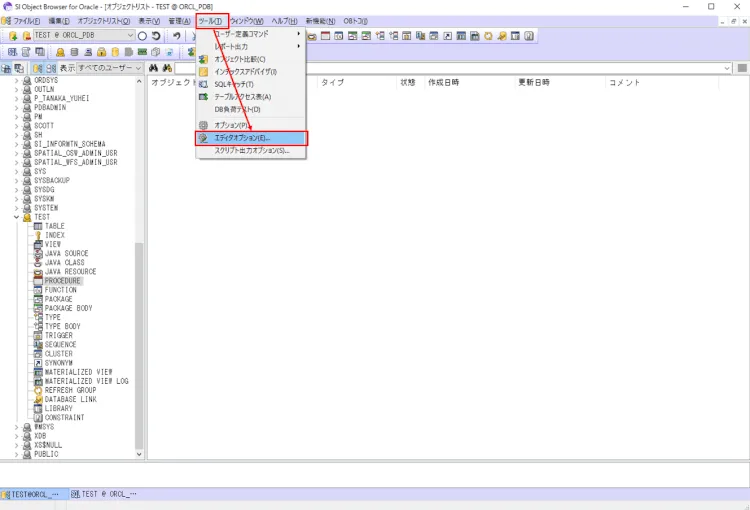750x510 pixels.
Task: Sort by the 作成日時 column header
Action: tap(469, 82)
